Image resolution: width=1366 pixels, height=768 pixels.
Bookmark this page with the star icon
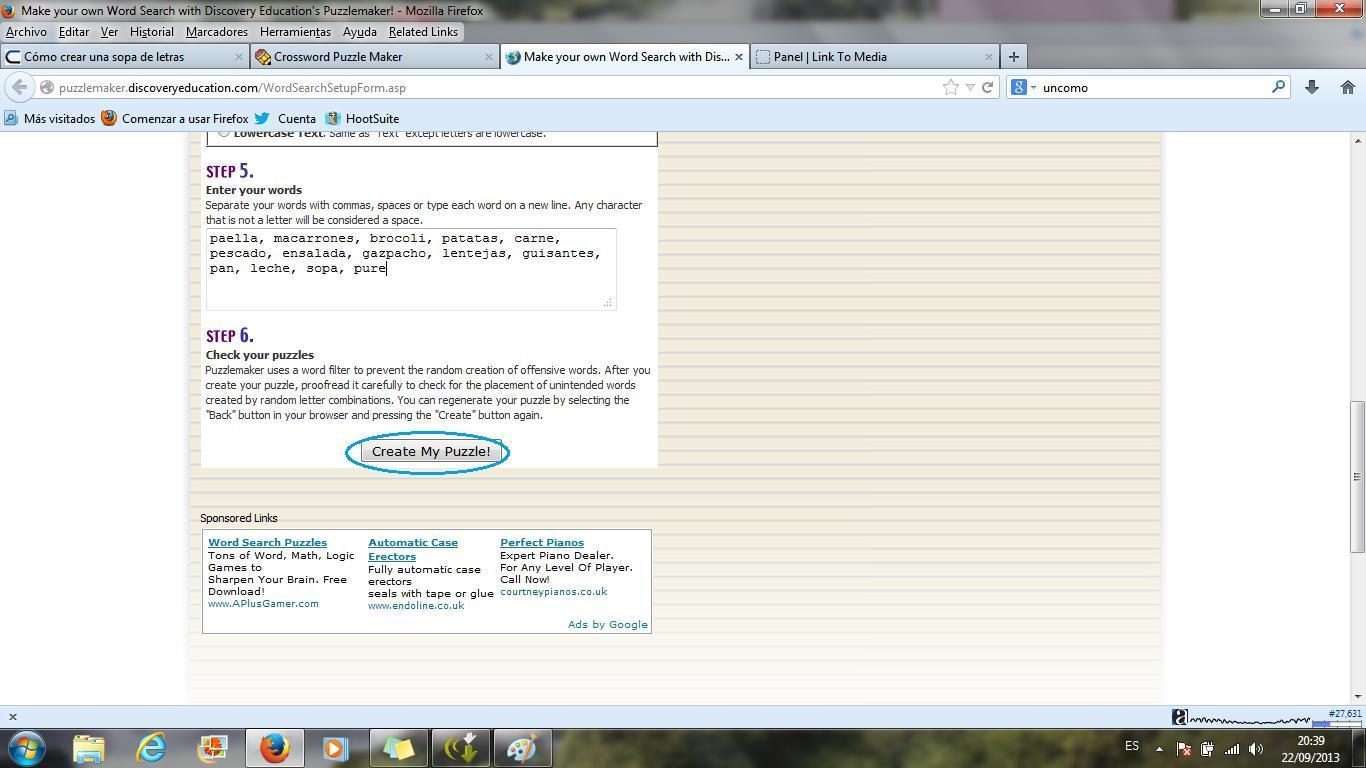coord(950,87)
